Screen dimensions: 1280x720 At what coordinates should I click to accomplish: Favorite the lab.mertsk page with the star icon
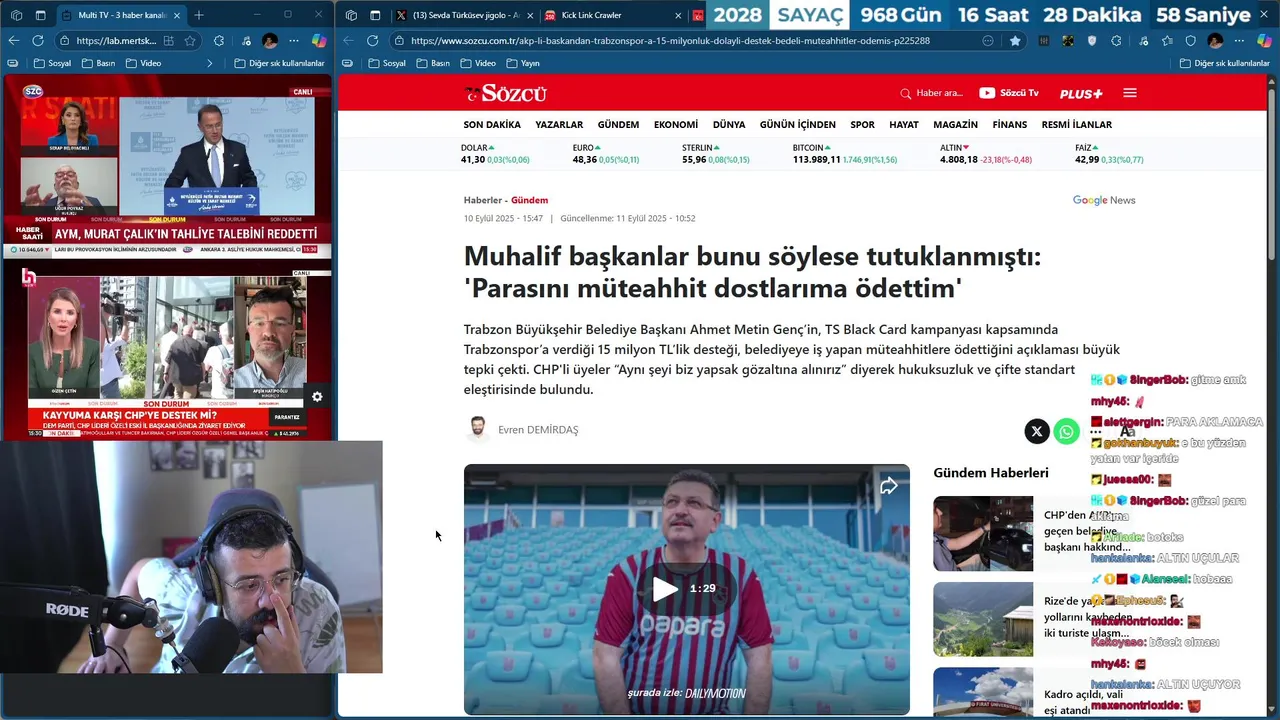pos(190,41)
